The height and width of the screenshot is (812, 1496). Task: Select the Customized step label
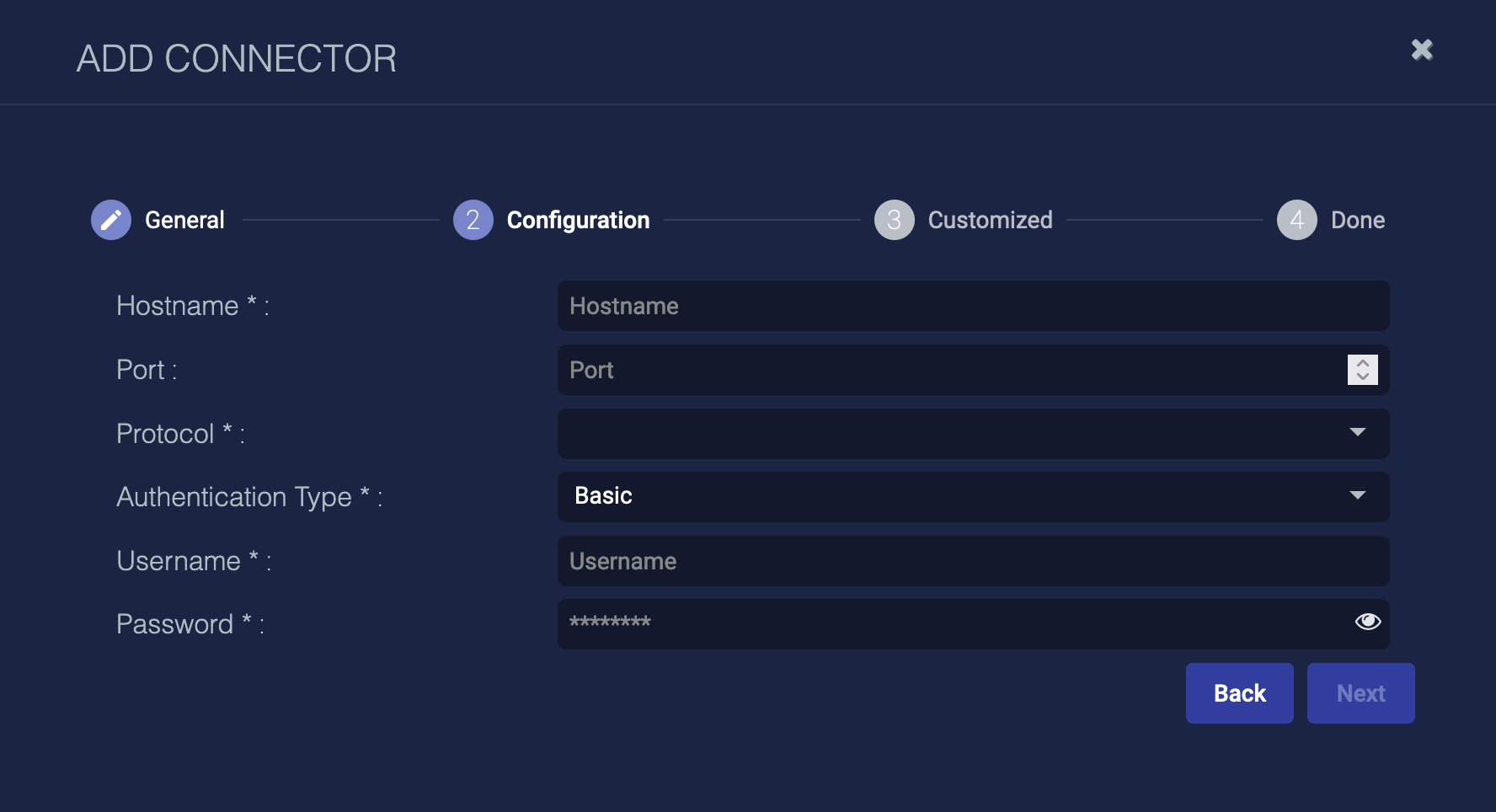pos(990,220)
